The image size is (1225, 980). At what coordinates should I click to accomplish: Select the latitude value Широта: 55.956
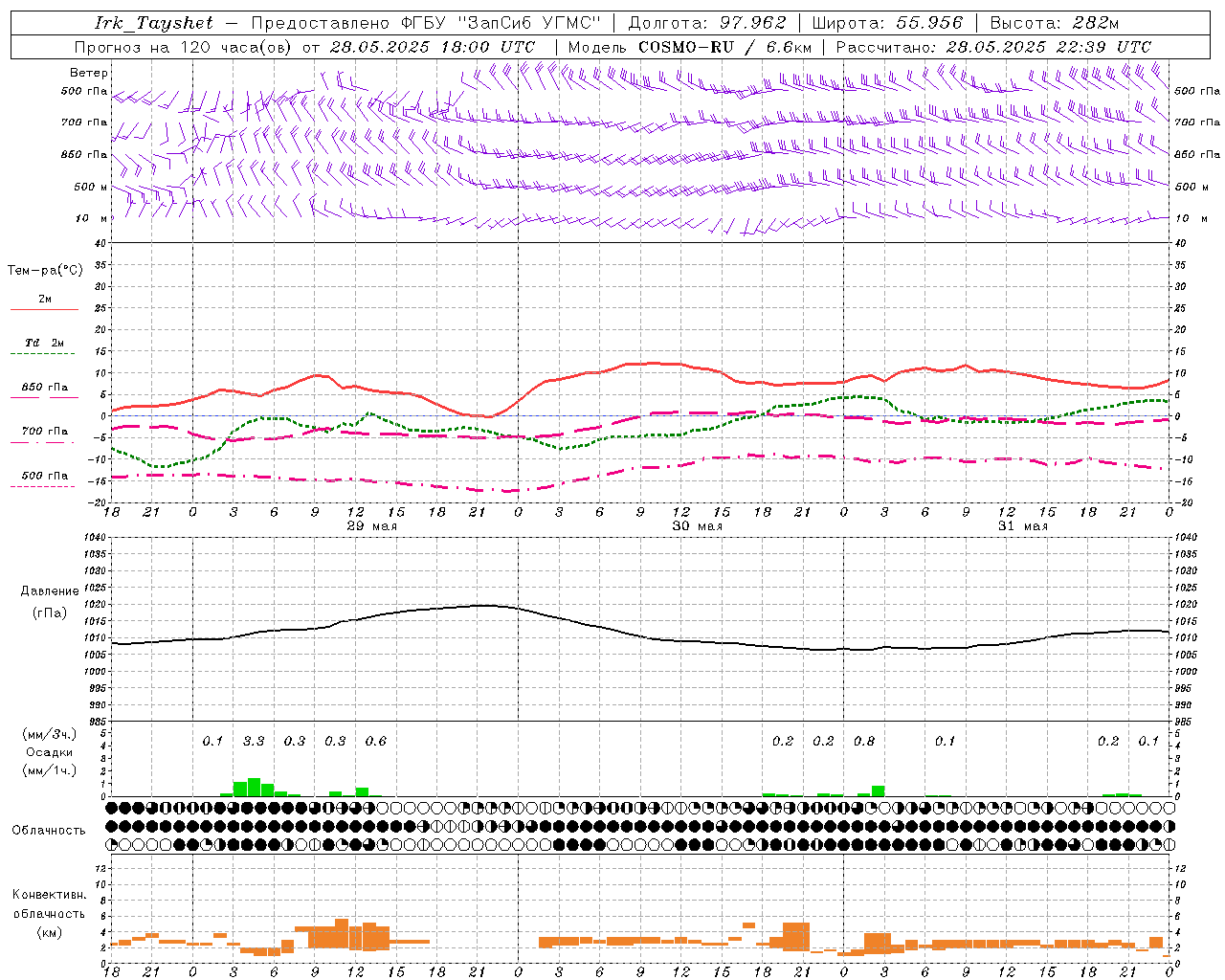tap(887, 23)
